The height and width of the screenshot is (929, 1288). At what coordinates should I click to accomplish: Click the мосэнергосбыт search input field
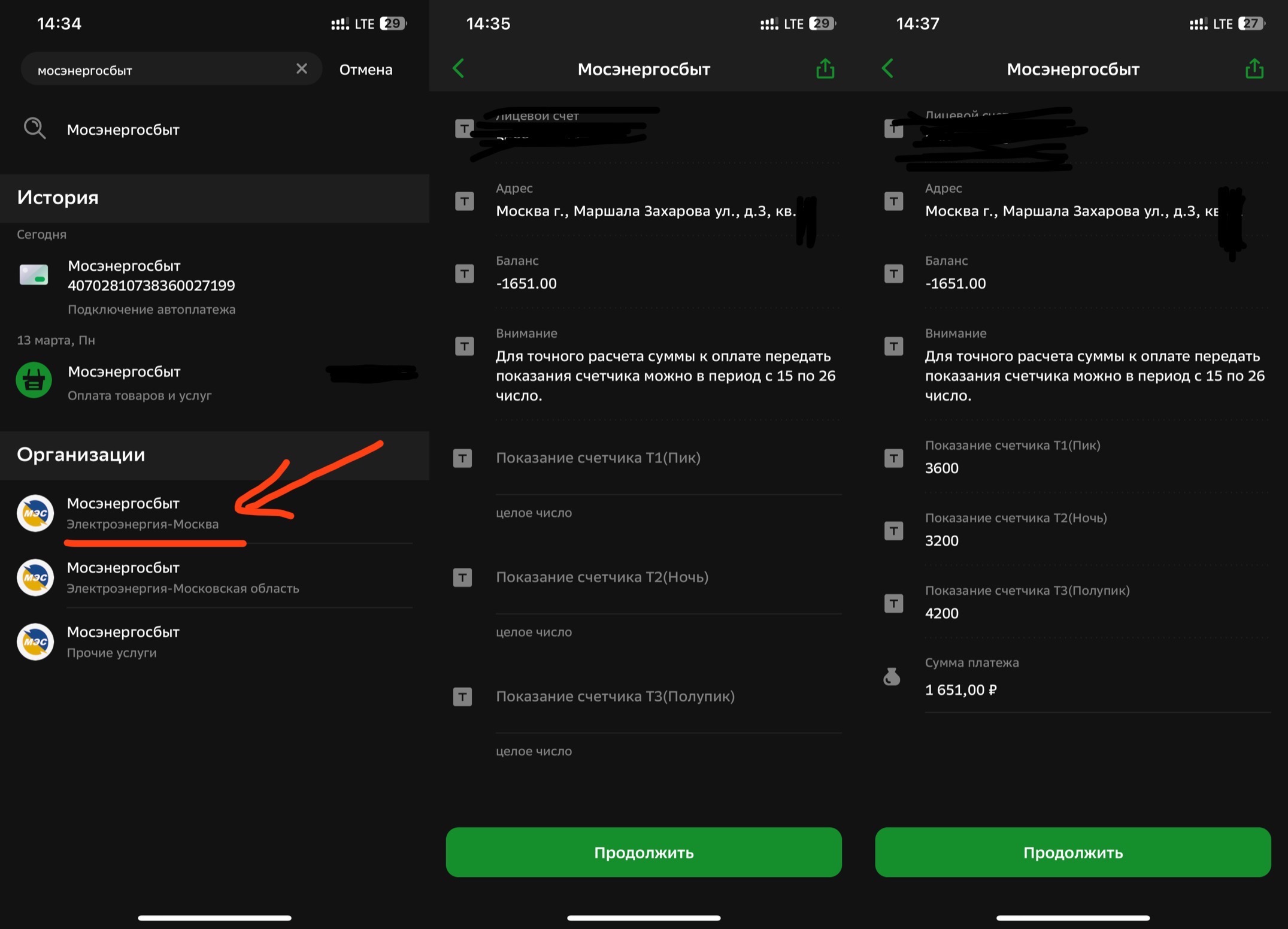(x=171, y=69)
